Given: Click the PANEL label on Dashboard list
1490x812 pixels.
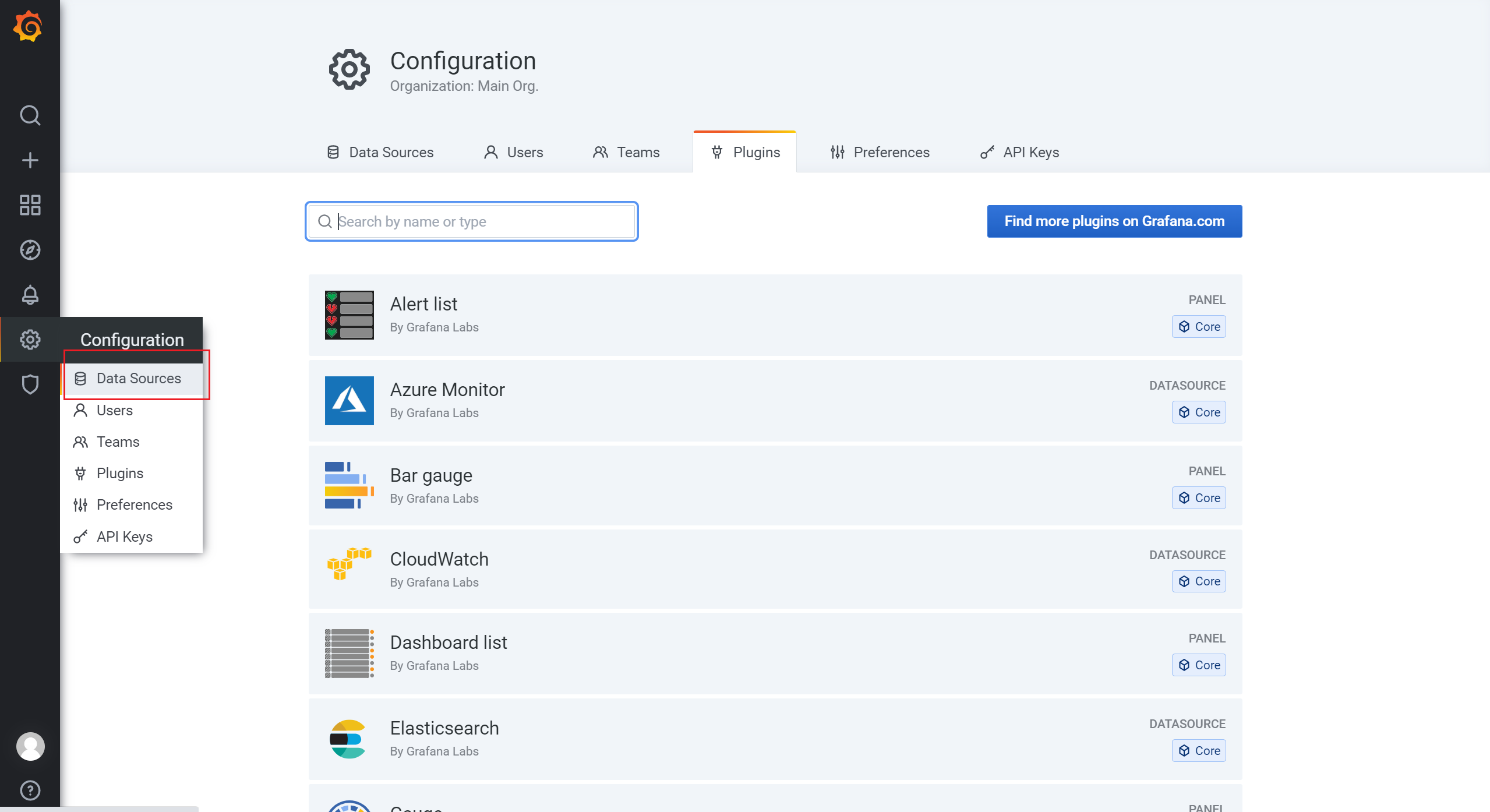Looking at the screenshot, I should coord(1207,638).
